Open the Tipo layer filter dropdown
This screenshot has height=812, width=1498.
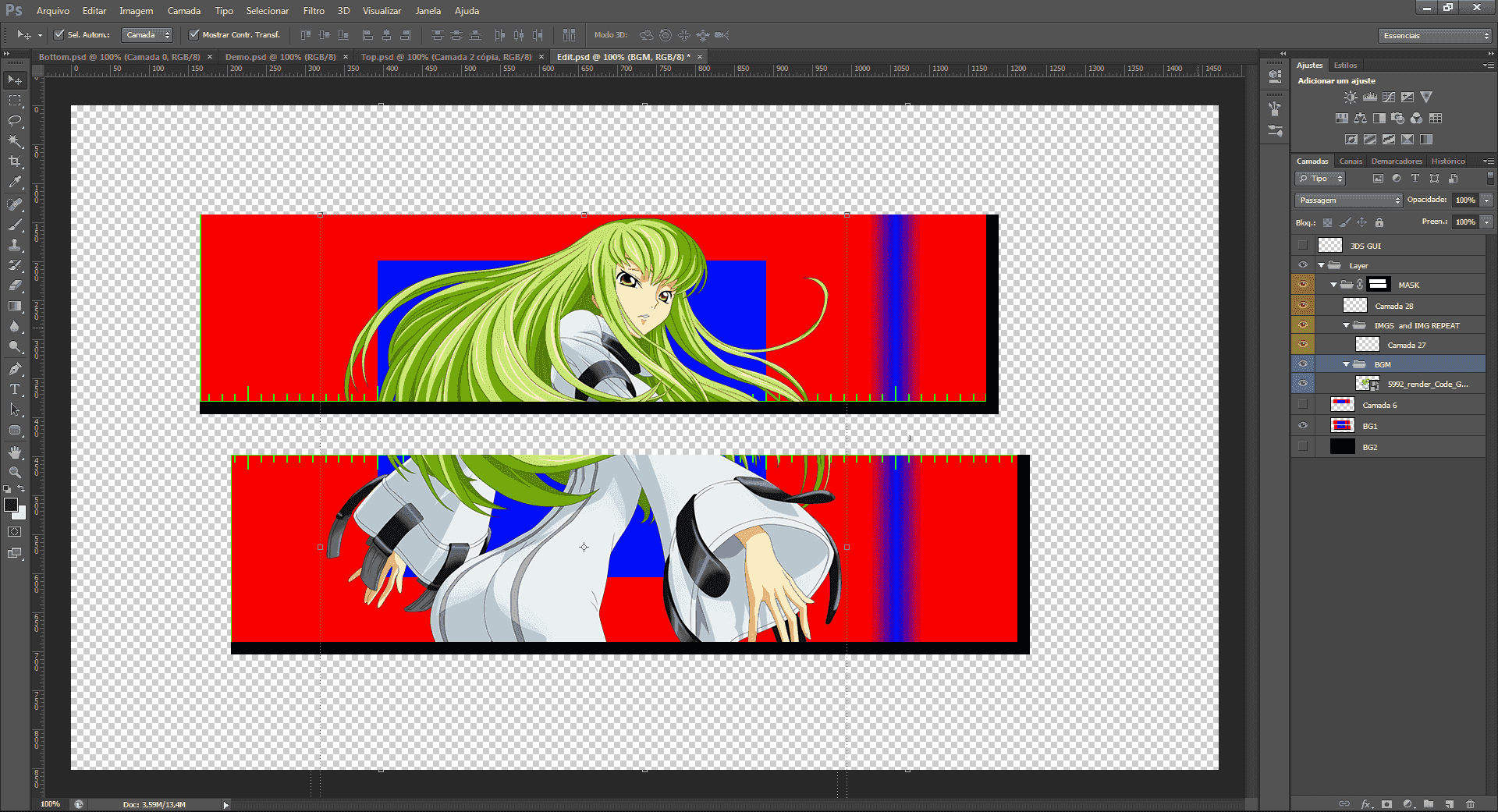tap(1320, 179)
